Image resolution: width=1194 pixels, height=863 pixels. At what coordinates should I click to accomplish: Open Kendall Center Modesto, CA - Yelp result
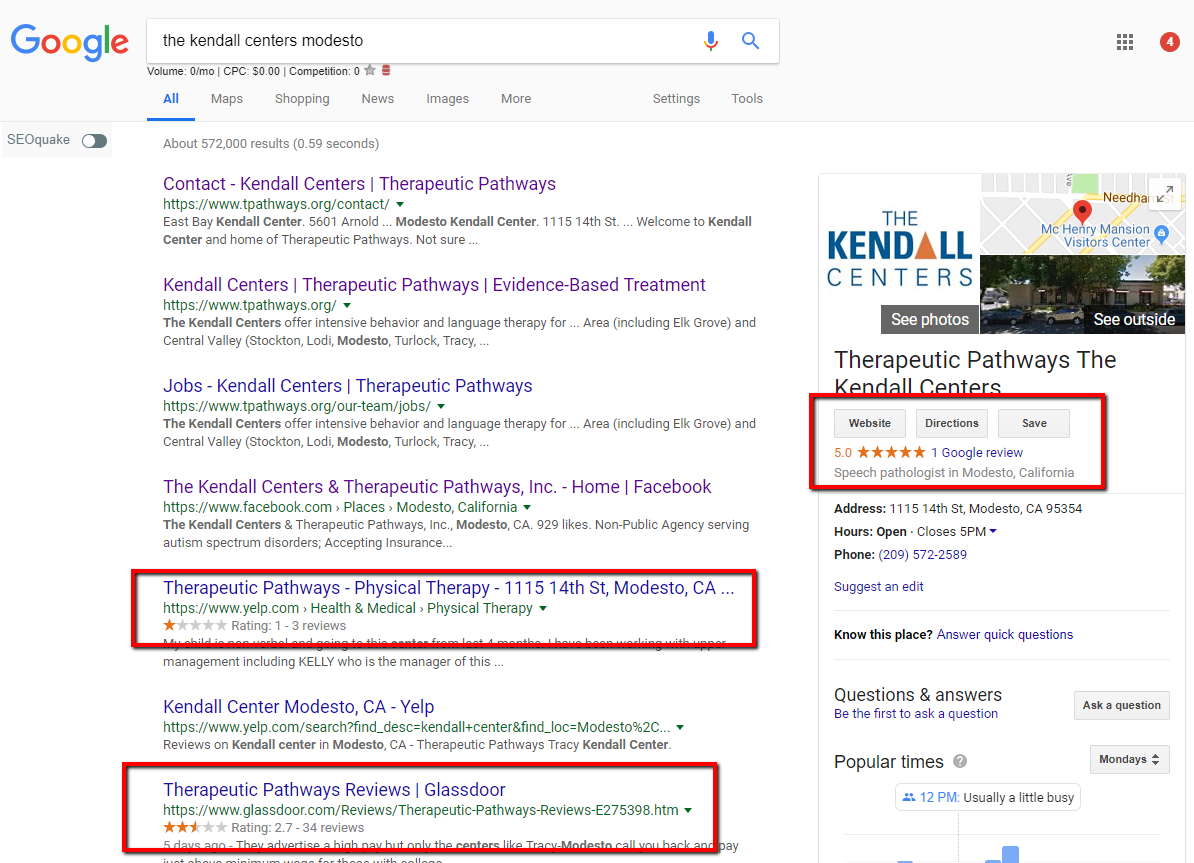[x=298, y=707]
